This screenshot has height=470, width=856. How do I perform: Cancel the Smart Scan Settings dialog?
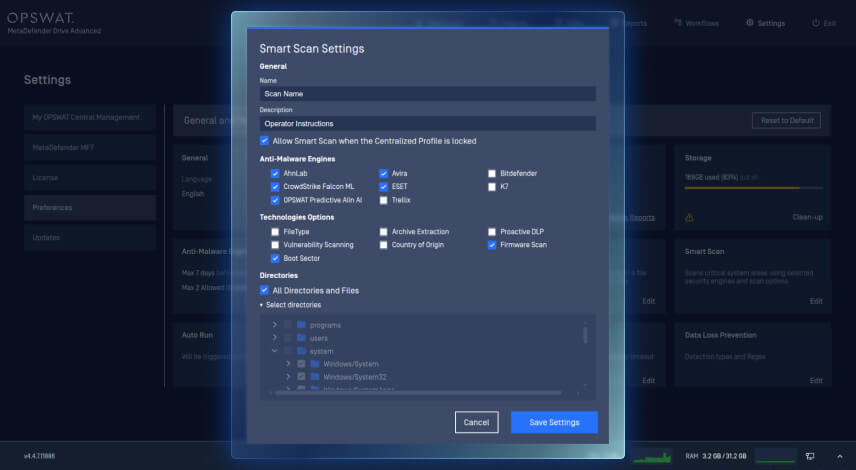coord(477,423)
